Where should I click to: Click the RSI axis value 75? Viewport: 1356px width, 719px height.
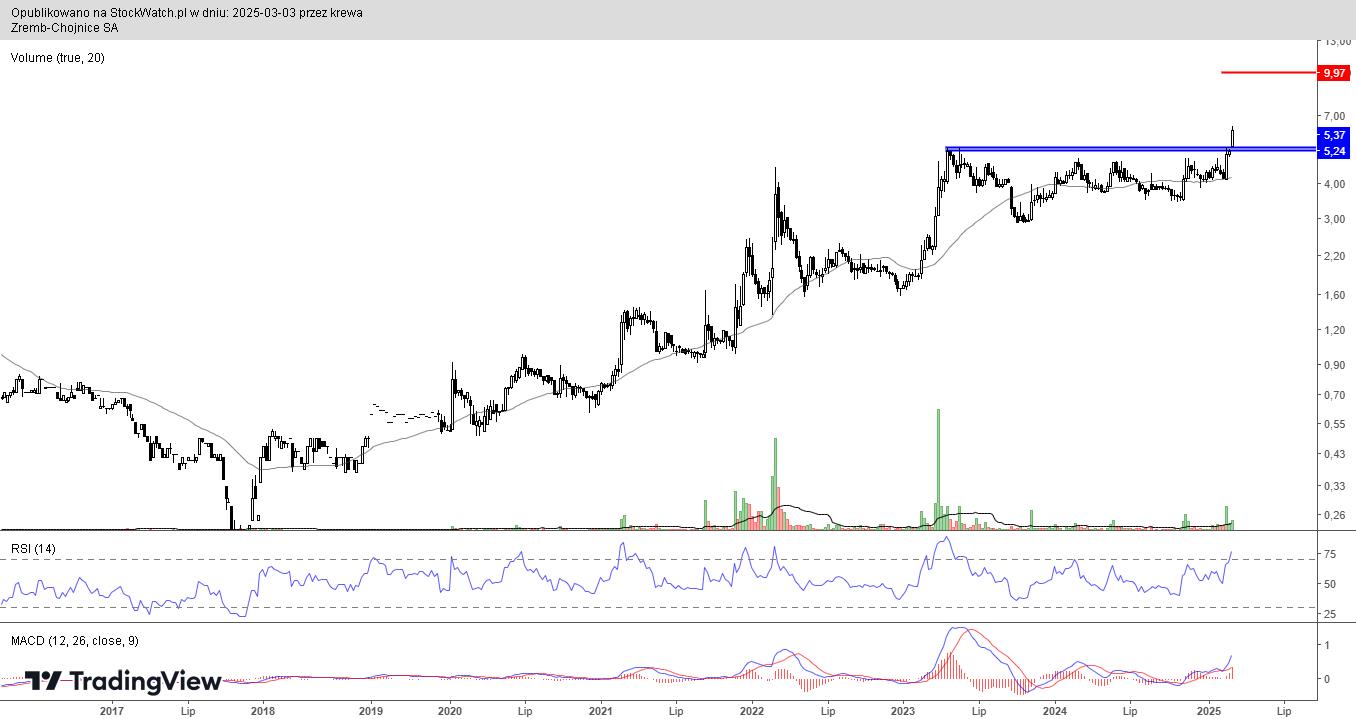1331,555
